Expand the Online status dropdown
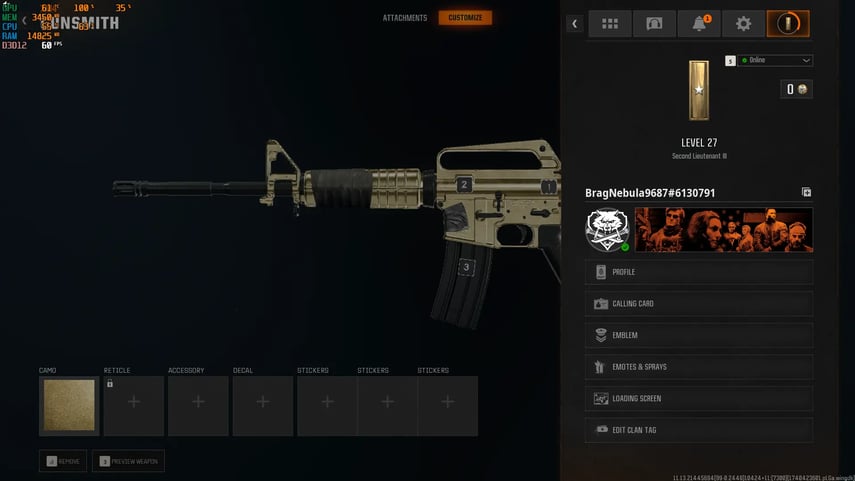Viewport: 855px width, 481px height. (x=775, y=60)
